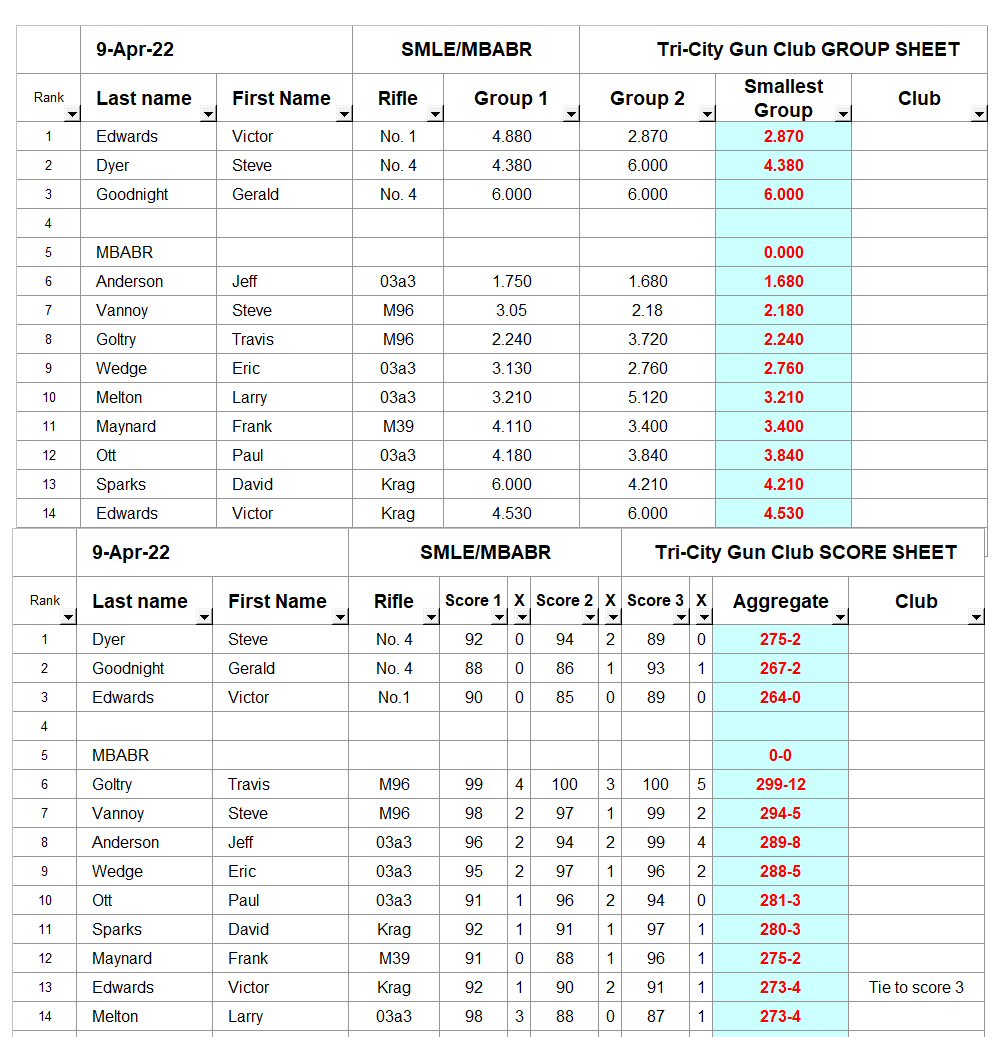Select the 'Tie to score 3' note cell
The image size is (993, 1037).
pos(916,988)
